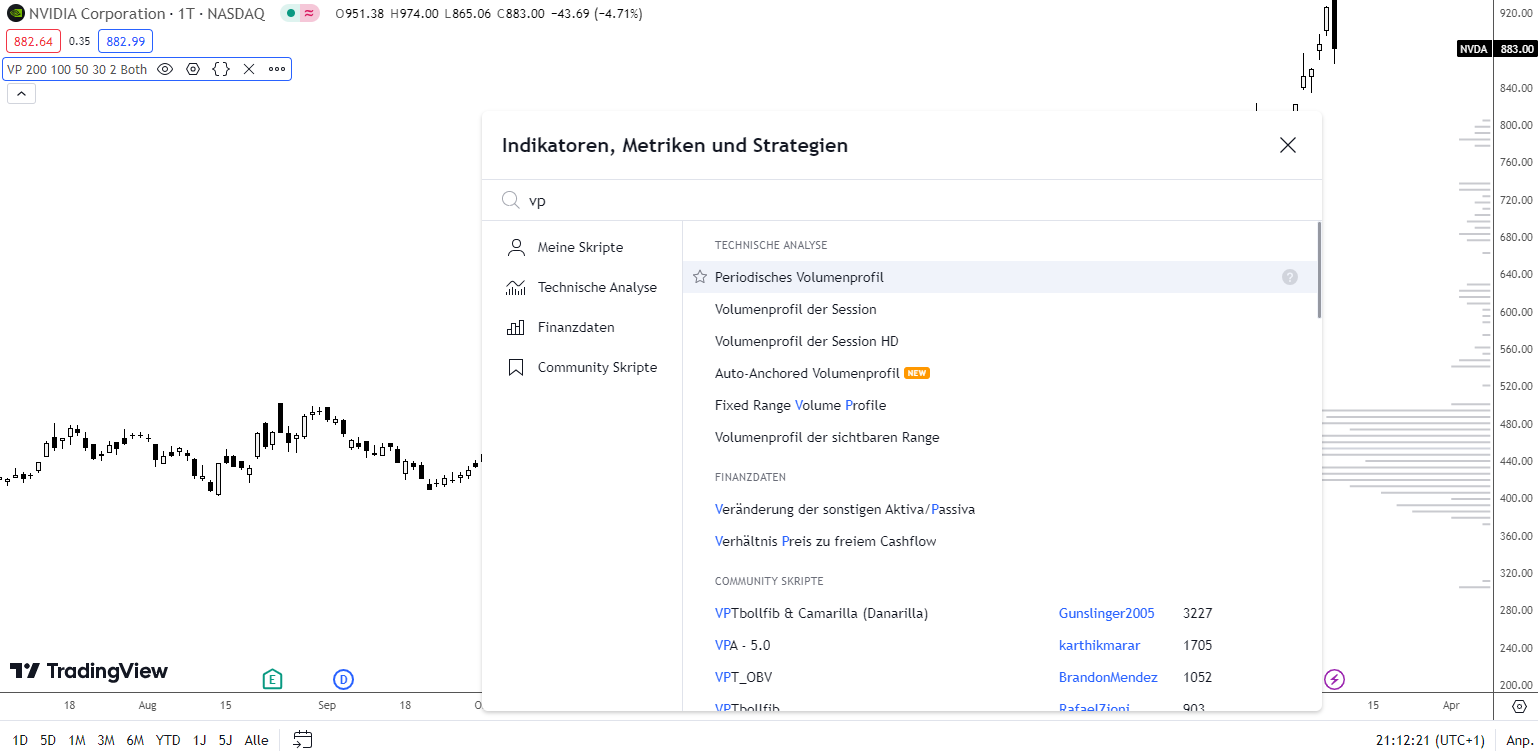Remove VP indicator with X icon

tap(249, 69)
